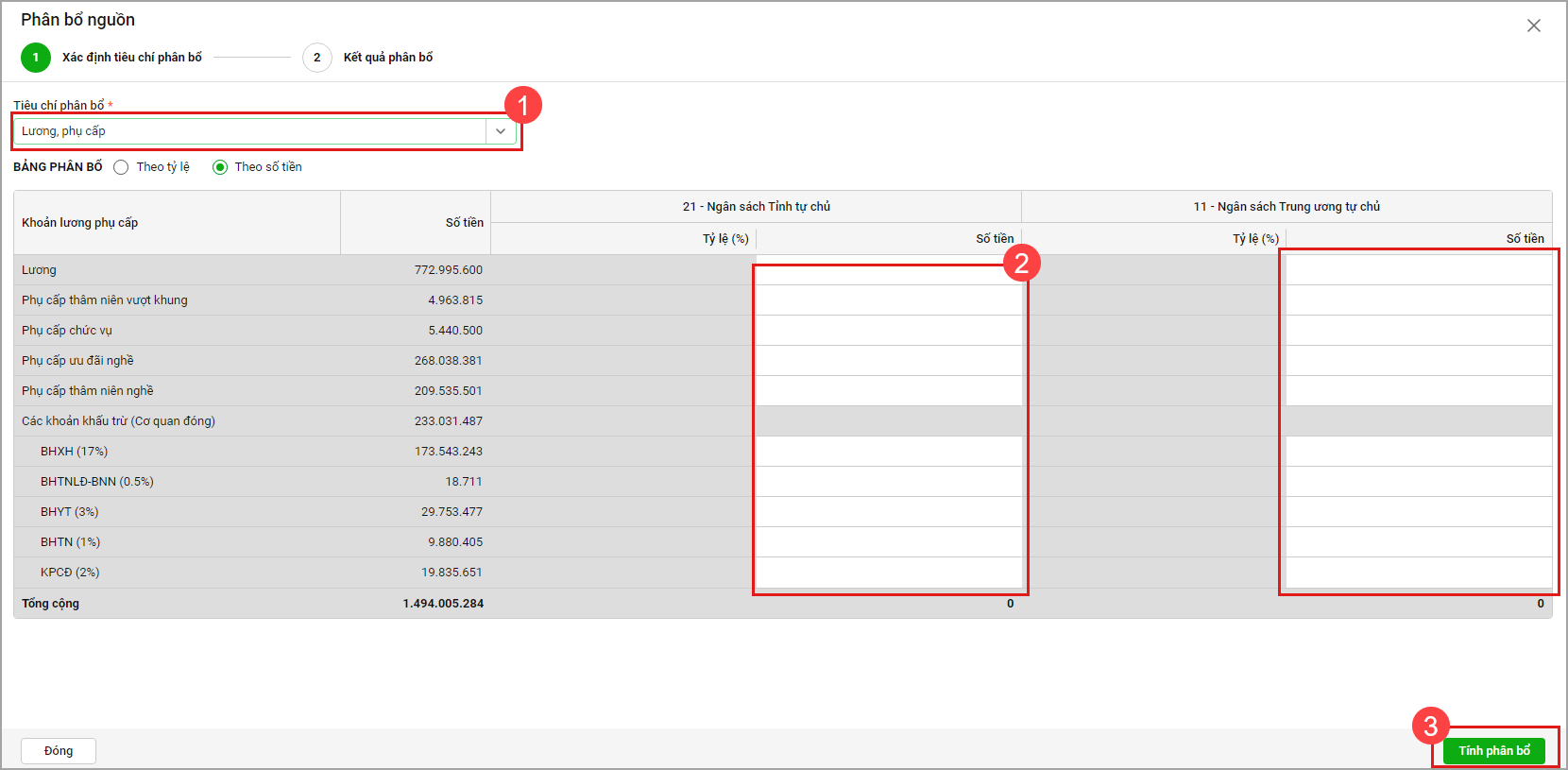Click BHYT (3%) amount for Ngân sách Trung ương
Viewport: 1568px width, 770px height.
1418,512
